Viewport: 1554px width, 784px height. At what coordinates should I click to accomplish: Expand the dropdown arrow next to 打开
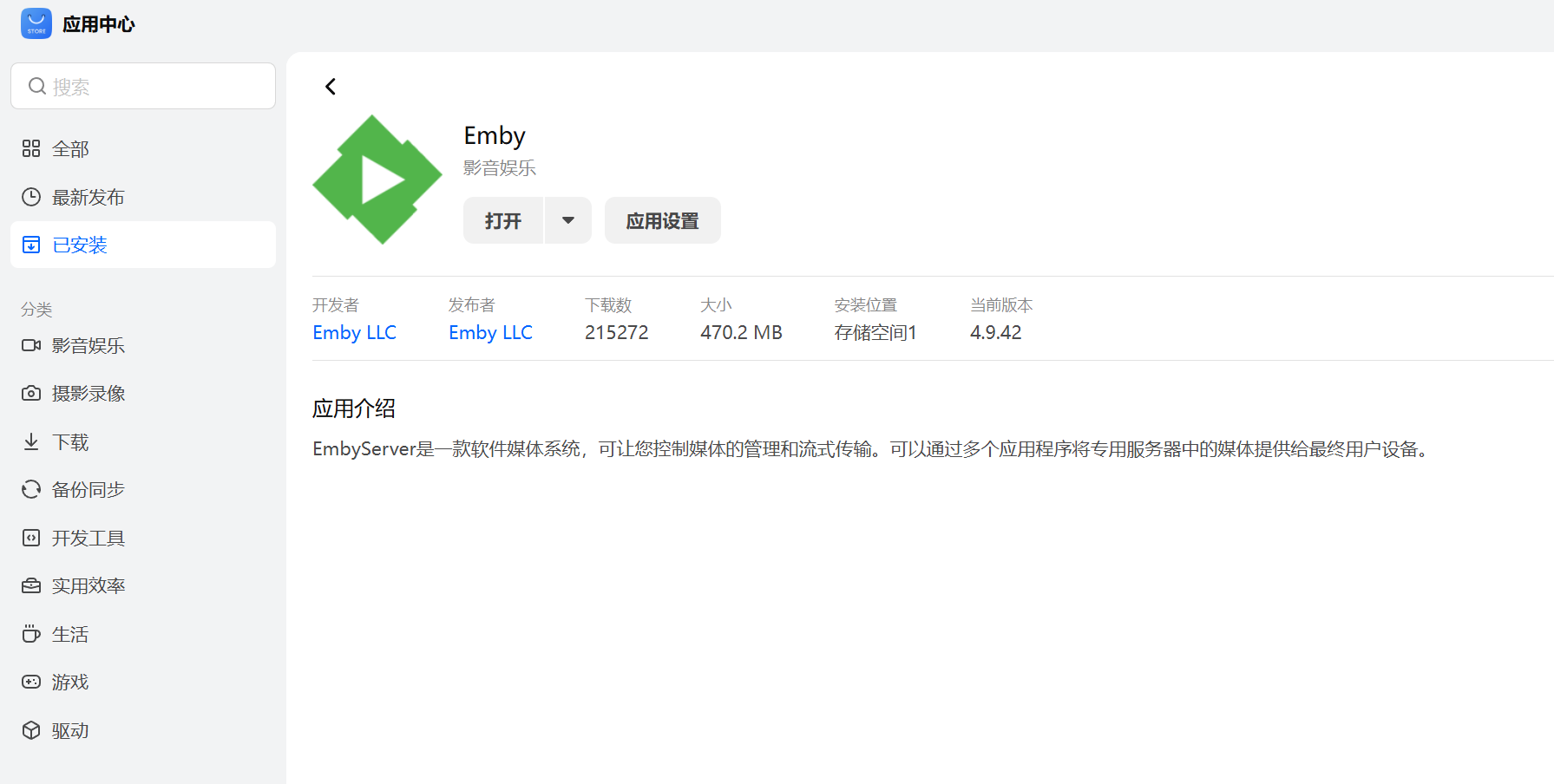568,220
